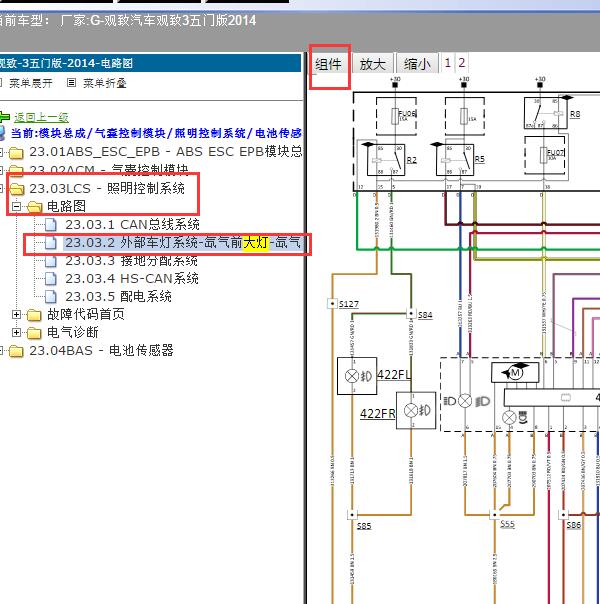Viewport: 600px width, 604px height.
Task: Click splice point S84
Action: point(411,314)
